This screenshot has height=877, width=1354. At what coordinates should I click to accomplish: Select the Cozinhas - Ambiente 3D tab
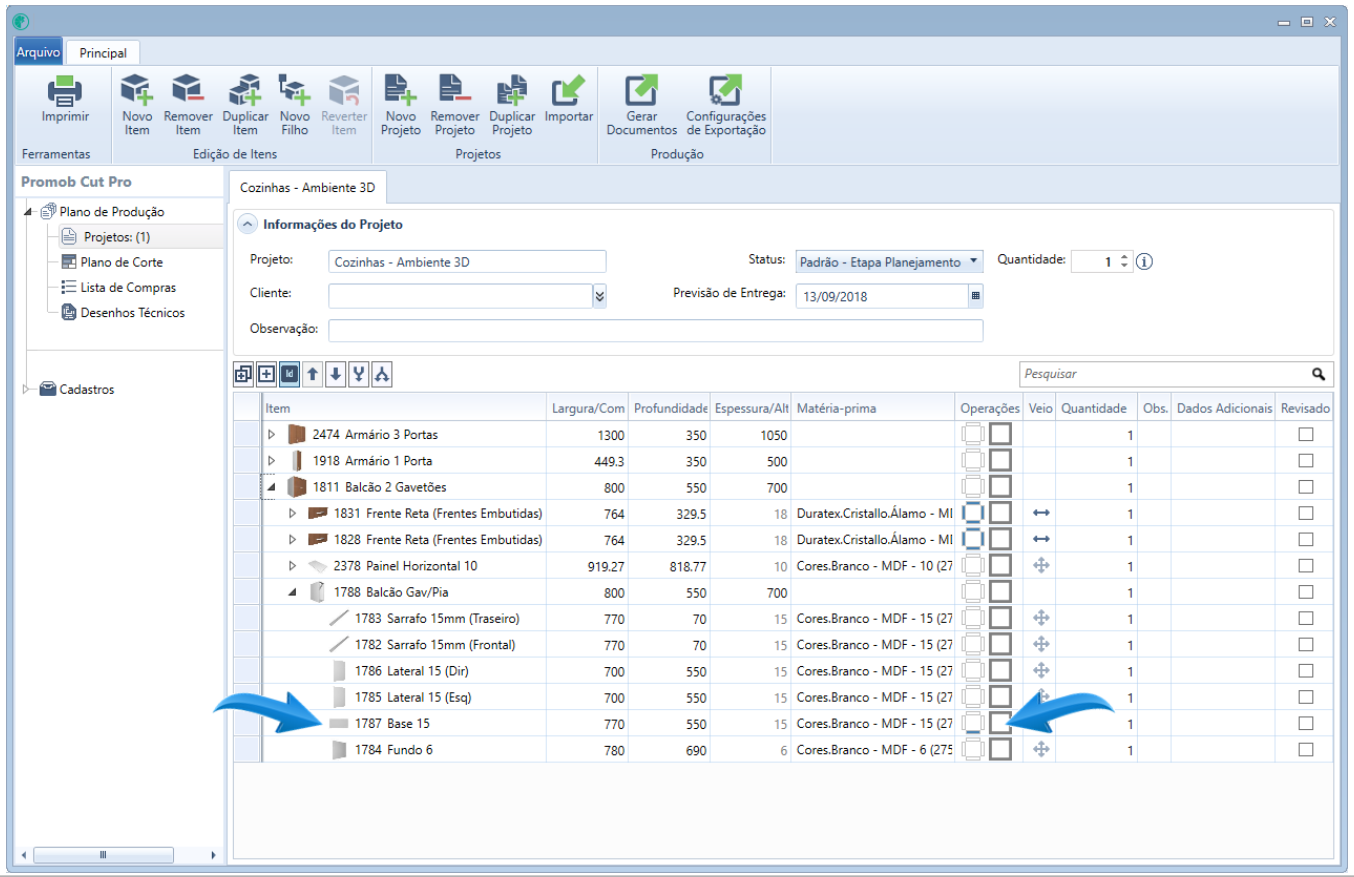coord(308,187)
